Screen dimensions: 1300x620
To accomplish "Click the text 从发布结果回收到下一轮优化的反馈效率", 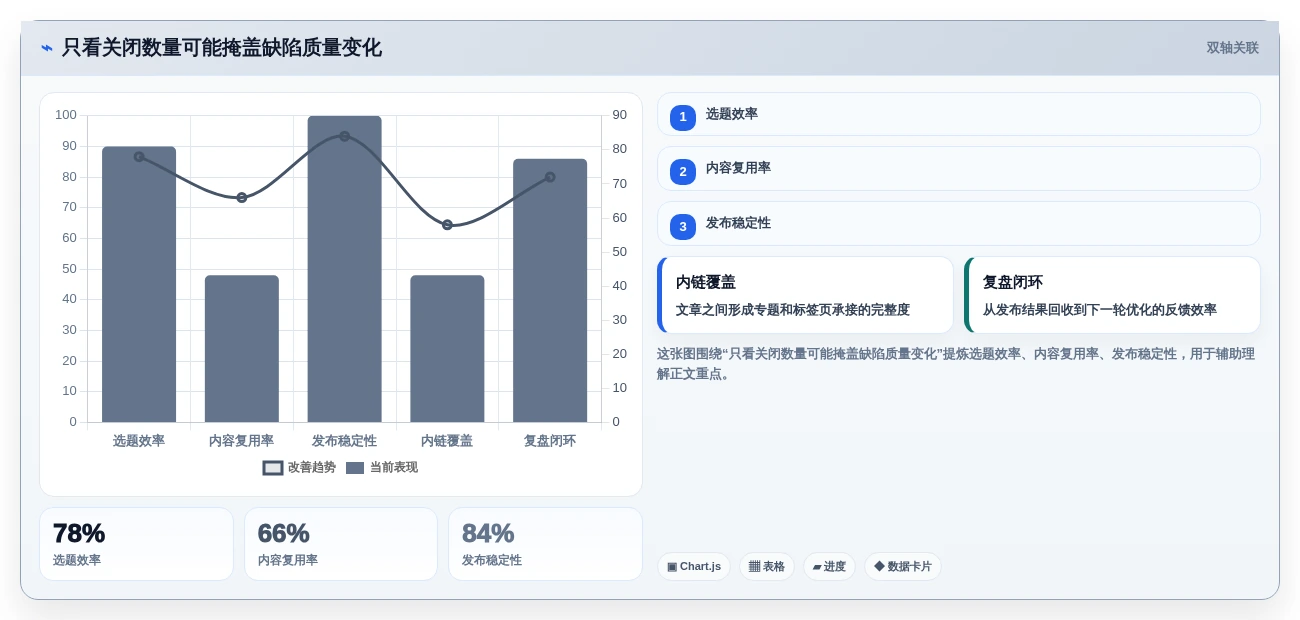I will point(1100,310).
